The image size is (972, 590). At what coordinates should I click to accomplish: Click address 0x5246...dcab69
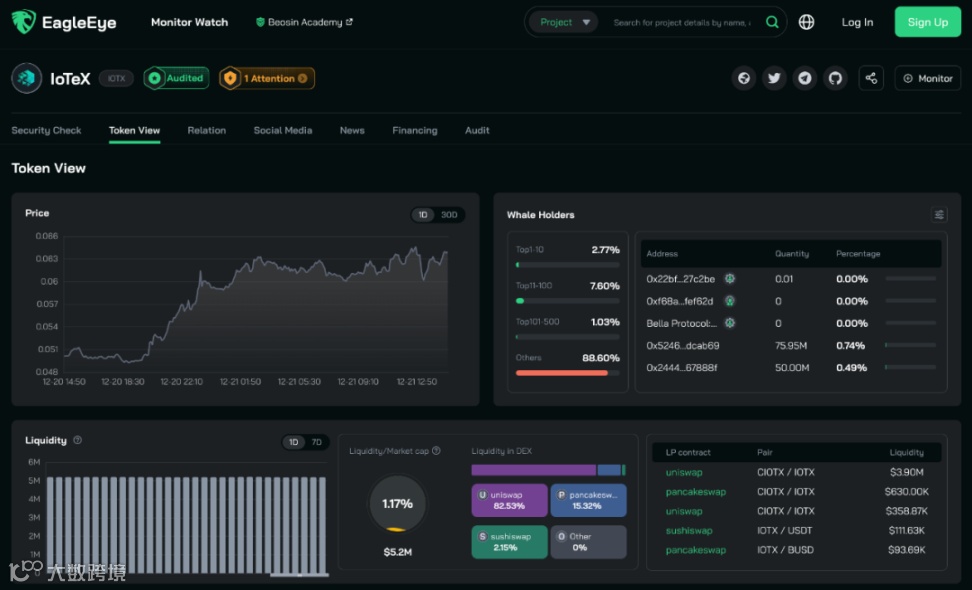pyautogui.click(x=683, y=346)
